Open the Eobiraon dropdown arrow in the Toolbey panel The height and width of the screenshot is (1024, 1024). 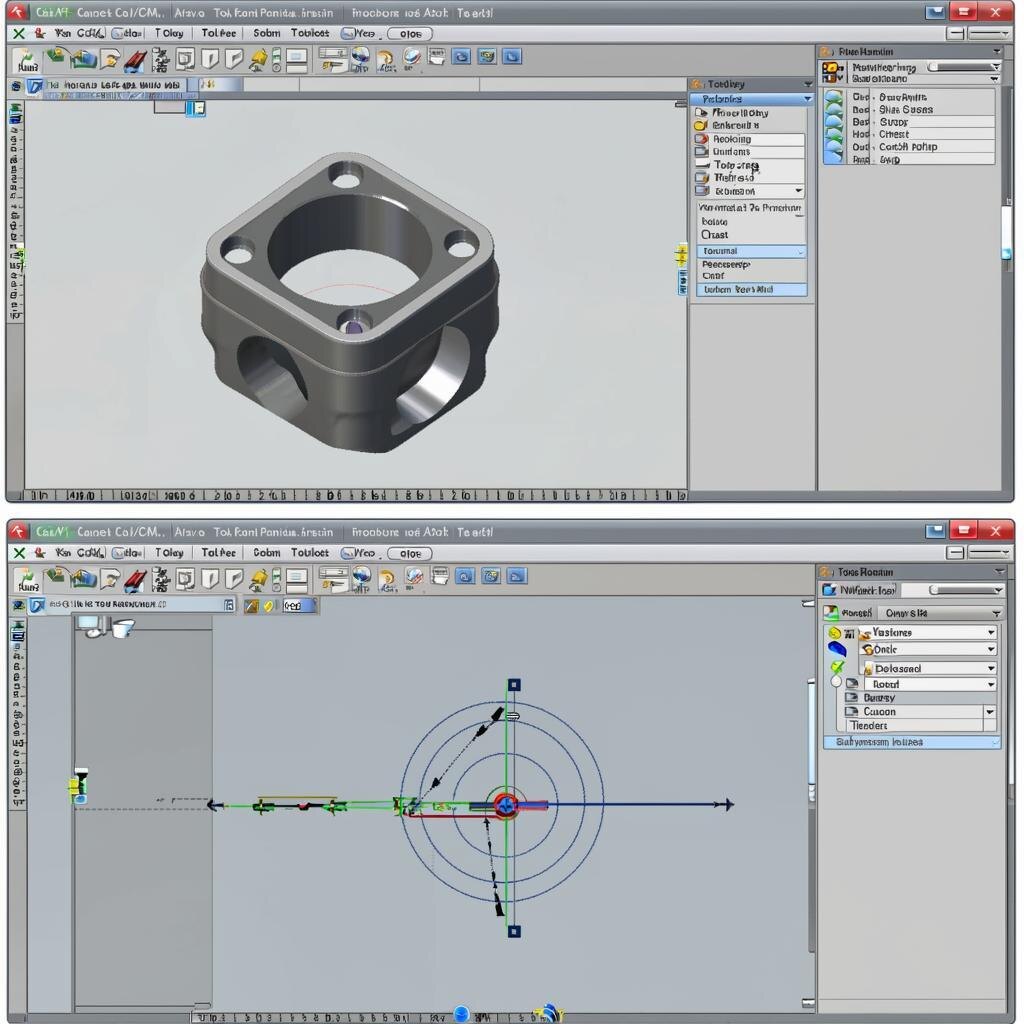click(x=799, y=191)
